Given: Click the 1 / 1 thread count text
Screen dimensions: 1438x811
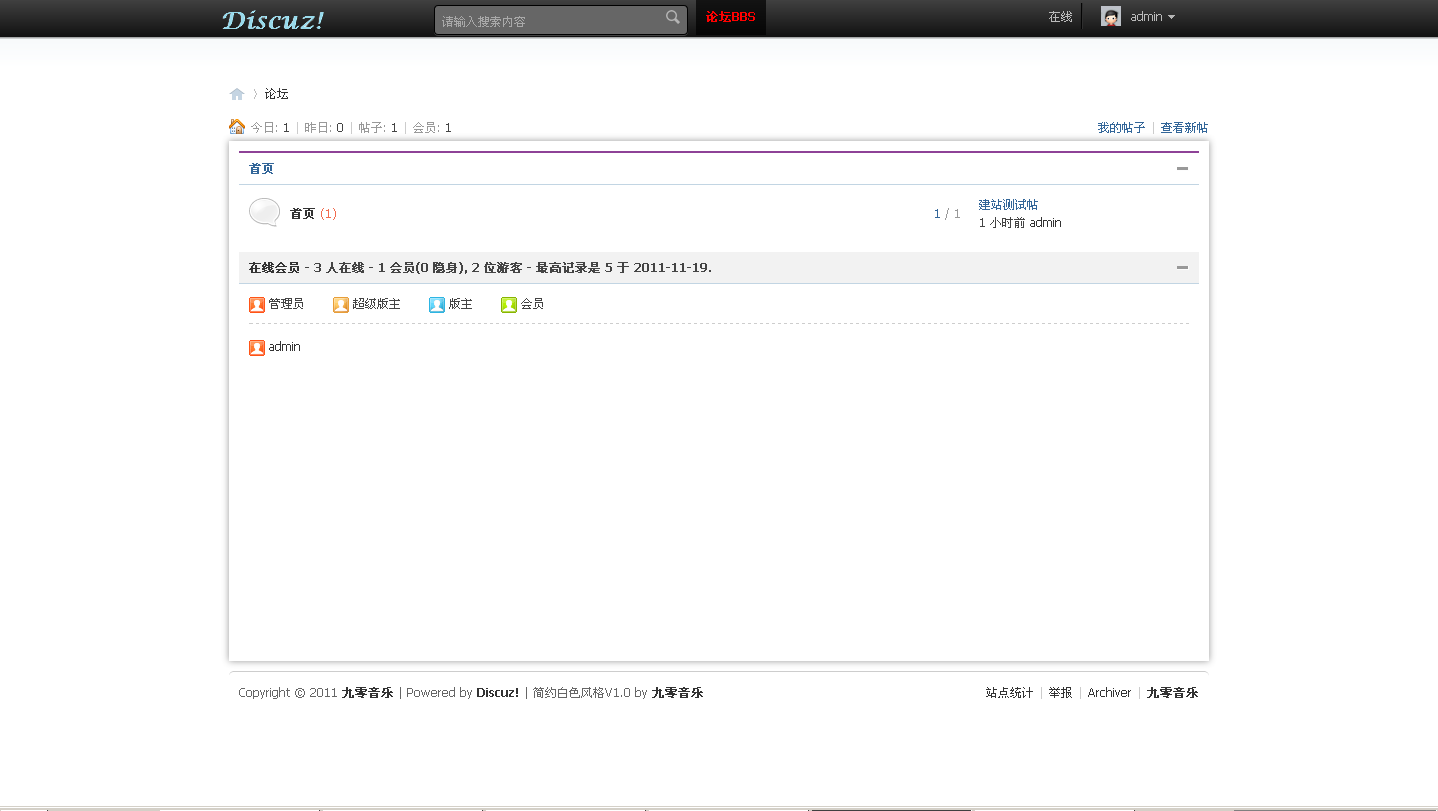Looking at the screenshot, I should click(946, 214).
